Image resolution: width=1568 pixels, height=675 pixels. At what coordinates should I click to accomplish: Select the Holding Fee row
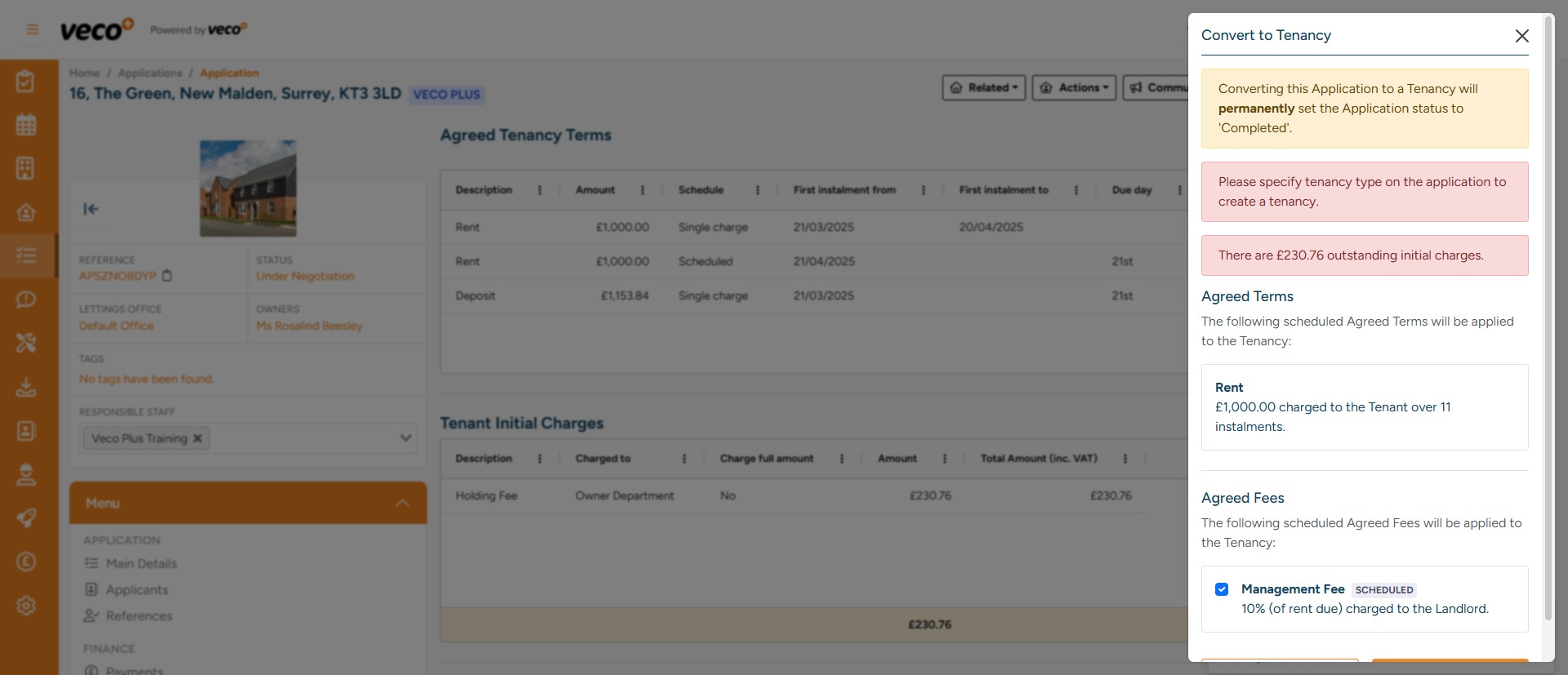[x=794, y=495]
